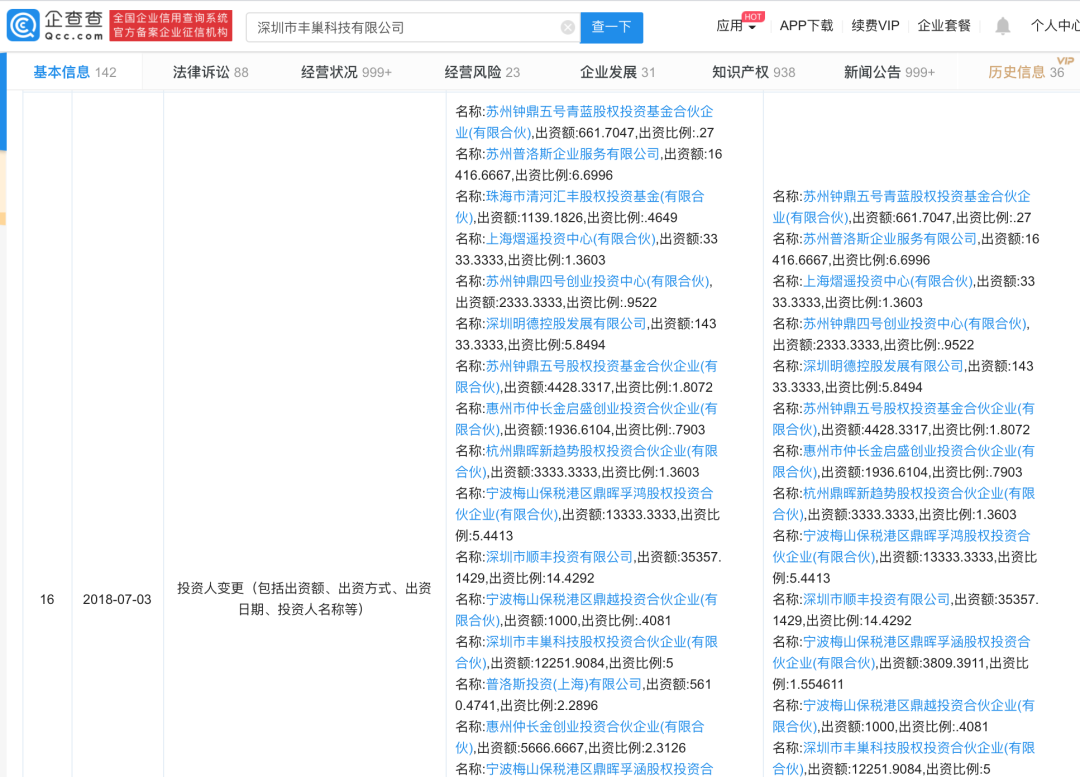The height and width of the screenshot is (777, 1080).
Task: View the 新闻公告 tab
Action: pos(889,72)
